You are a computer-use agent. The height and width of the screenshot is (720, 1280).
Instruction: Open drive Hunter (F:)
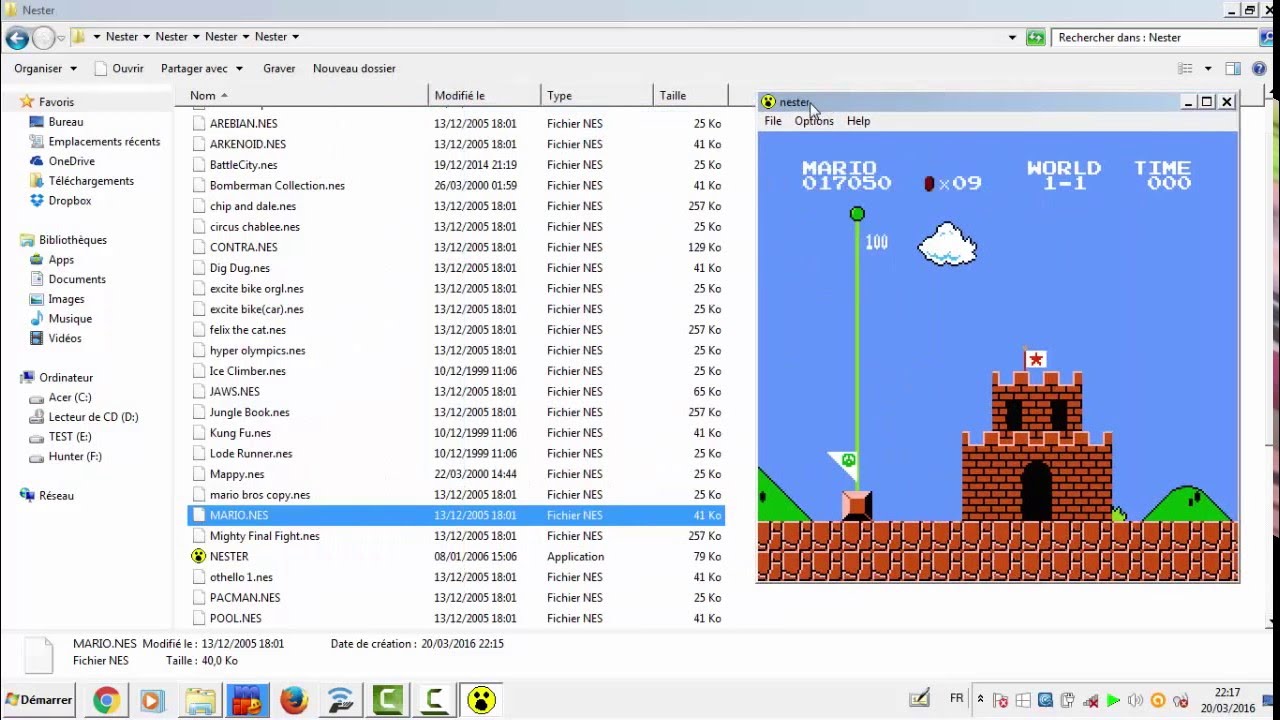tap(75, 456)
